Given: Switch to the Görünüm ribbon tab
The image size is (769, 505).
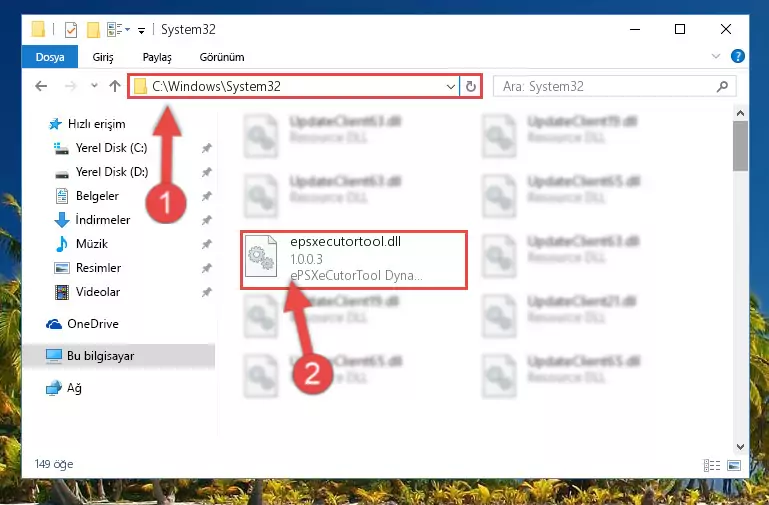Looking at the screenshot, I should (x=222, y=57).
